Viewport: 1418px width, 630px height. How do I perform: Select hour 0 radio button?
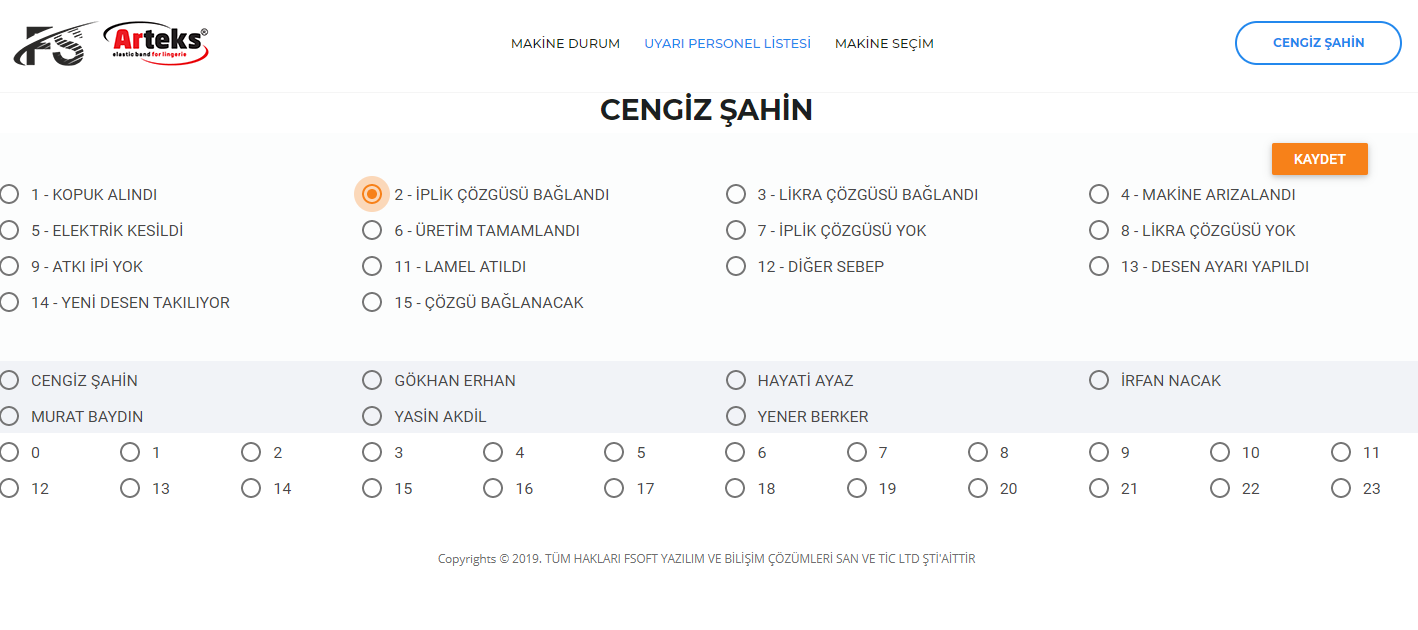pyautogui.click(x=10, y=453)
